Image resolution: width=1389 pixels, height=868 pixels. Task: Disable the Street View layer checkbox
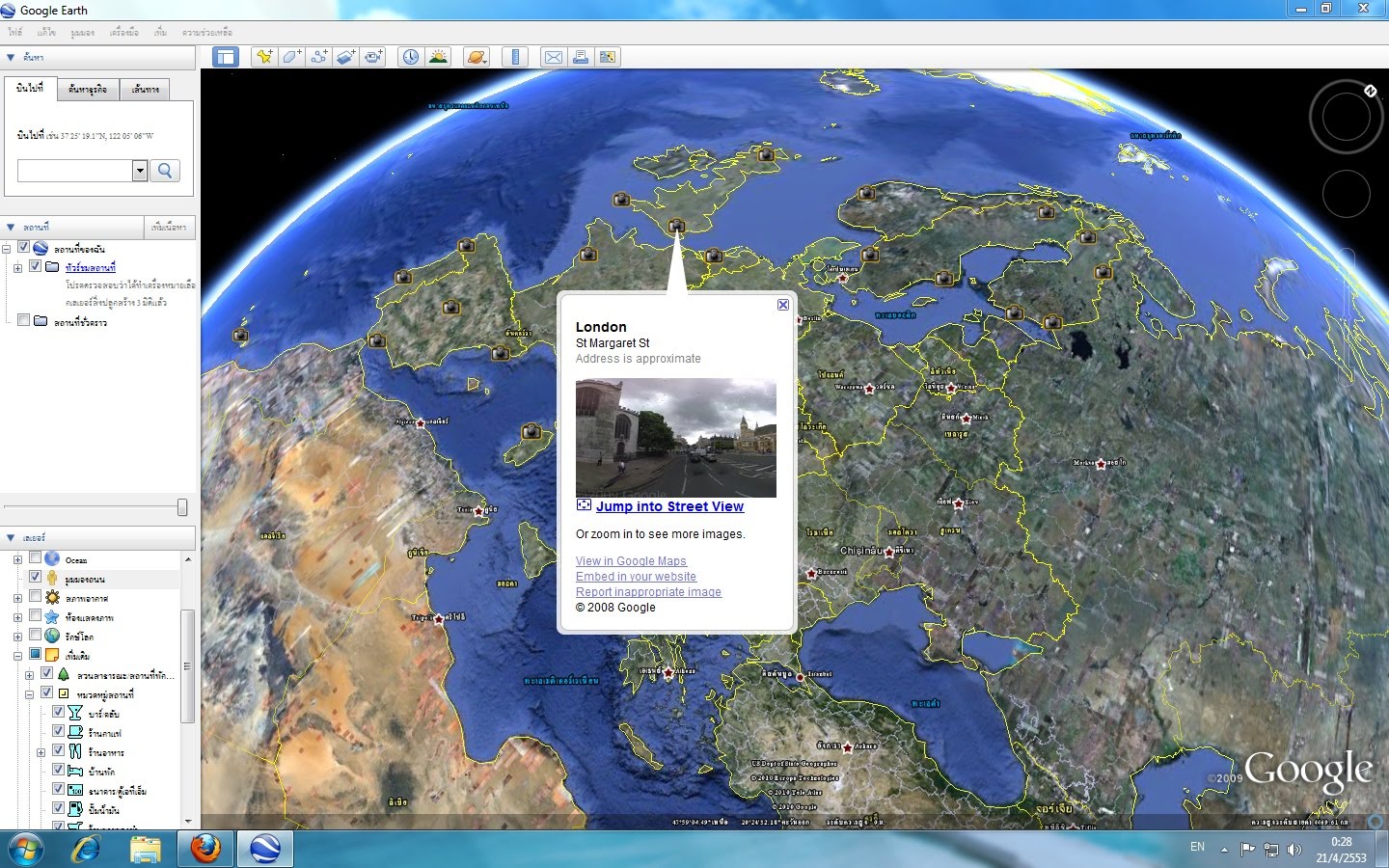37,577
